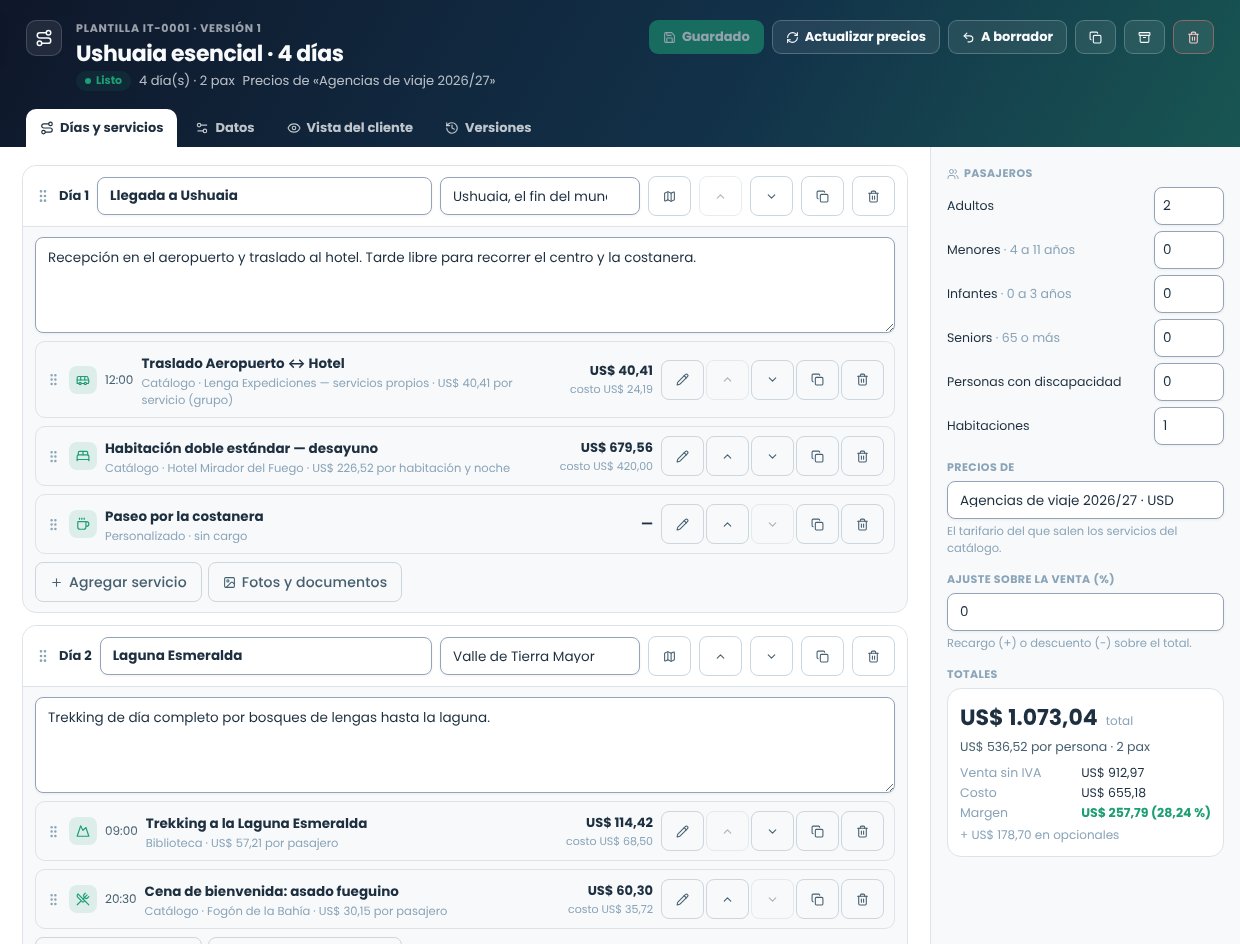
Task: Open Fotos y documentos for Día 1
Action: [305, 582]
